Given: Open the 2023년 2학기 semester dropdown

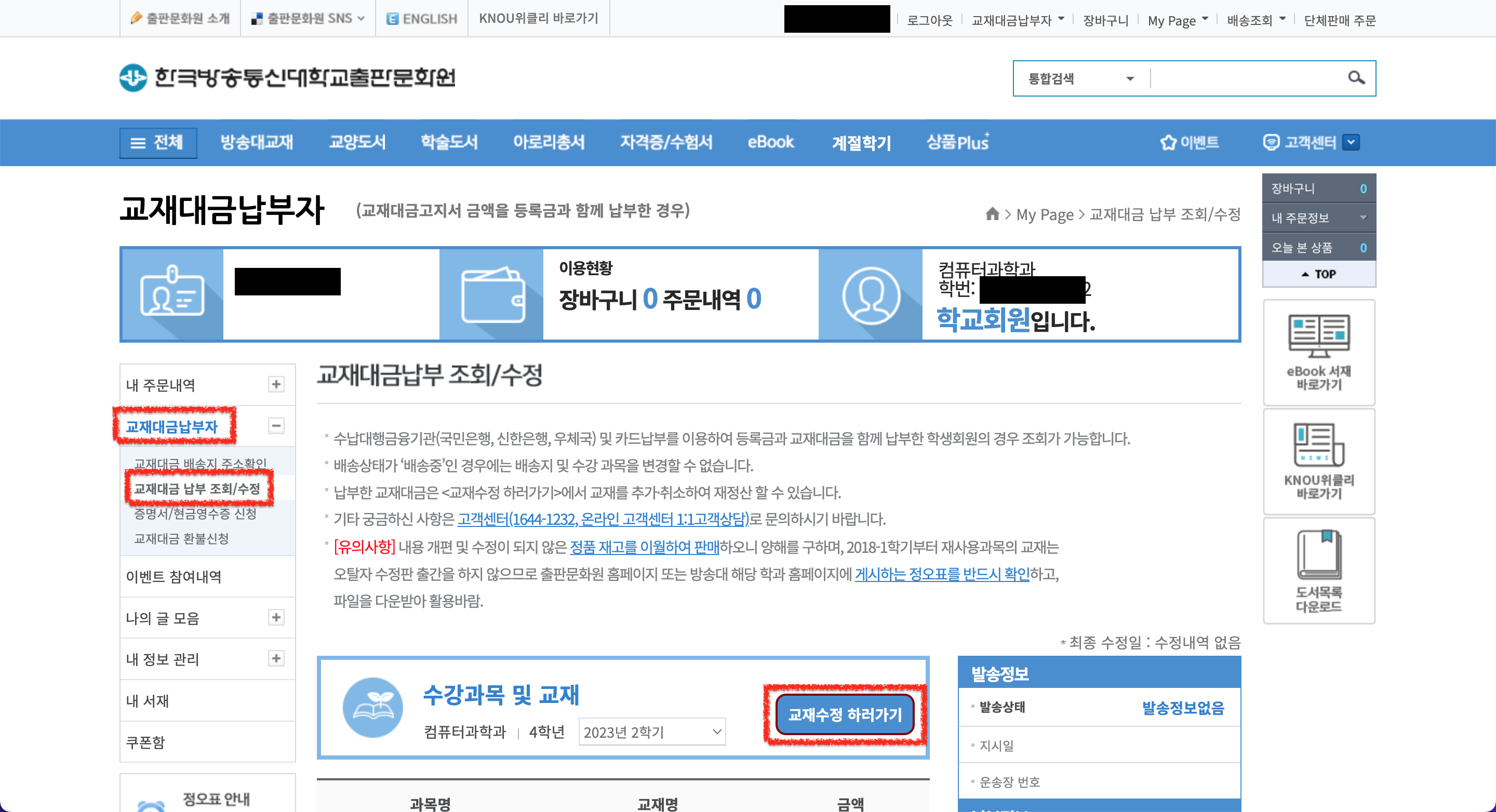Looking at the screenshot, I should tap(651, 732).
